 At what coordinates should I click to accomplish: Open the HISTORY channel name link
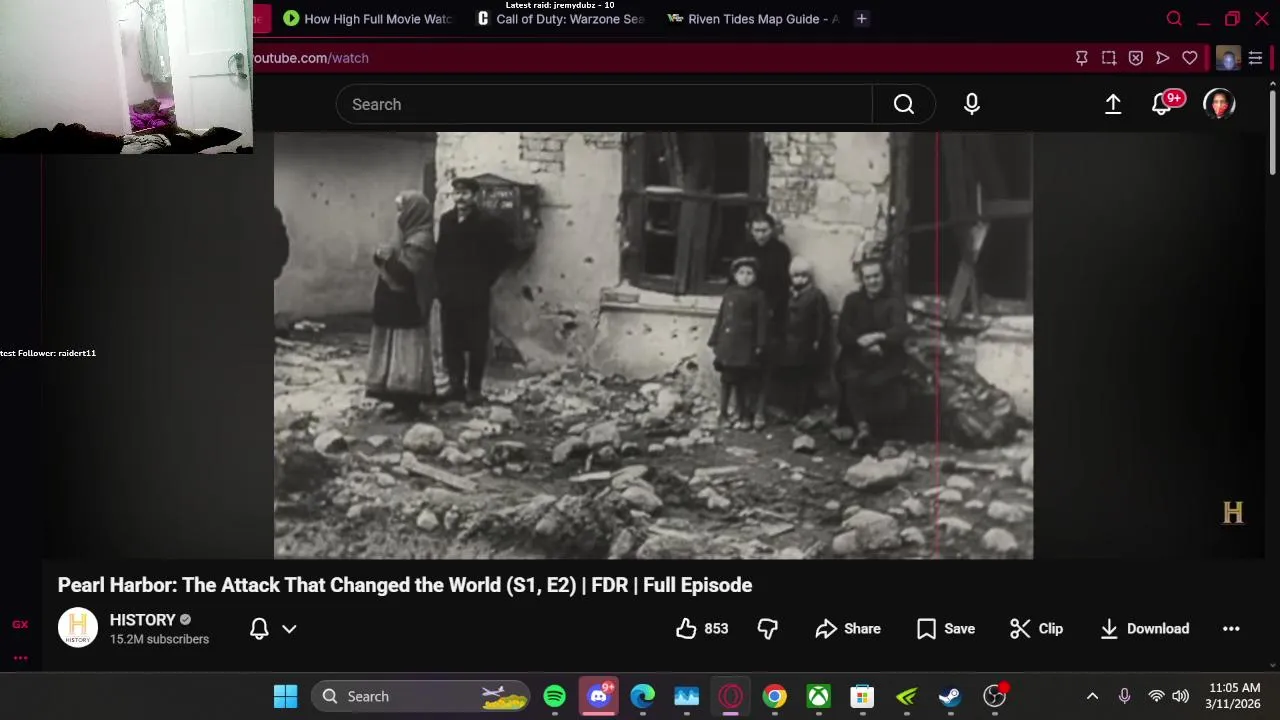[142, 620]
